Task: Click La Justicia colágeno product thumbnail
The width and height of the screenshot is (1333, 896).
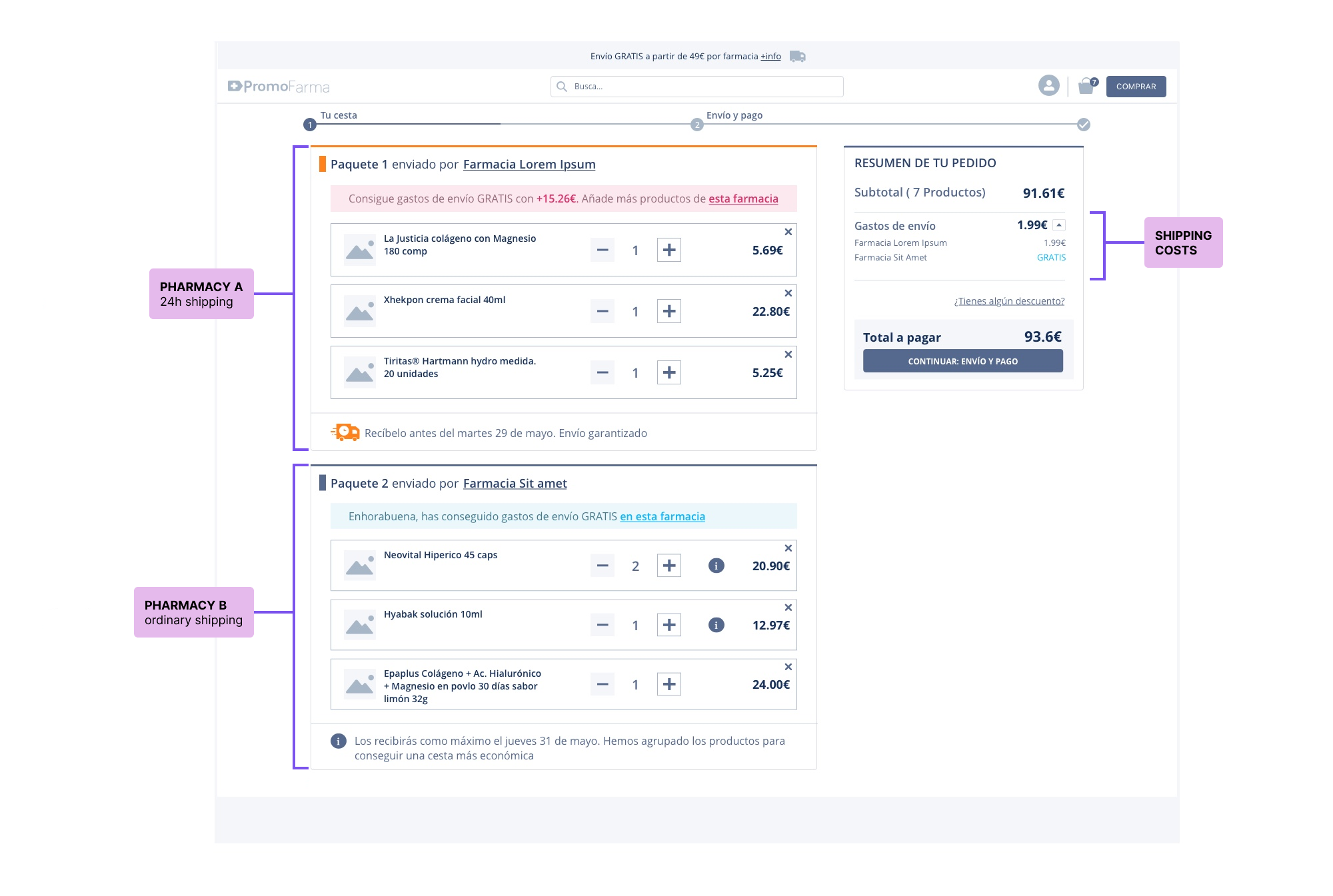Action: click(x=360, y=250)
